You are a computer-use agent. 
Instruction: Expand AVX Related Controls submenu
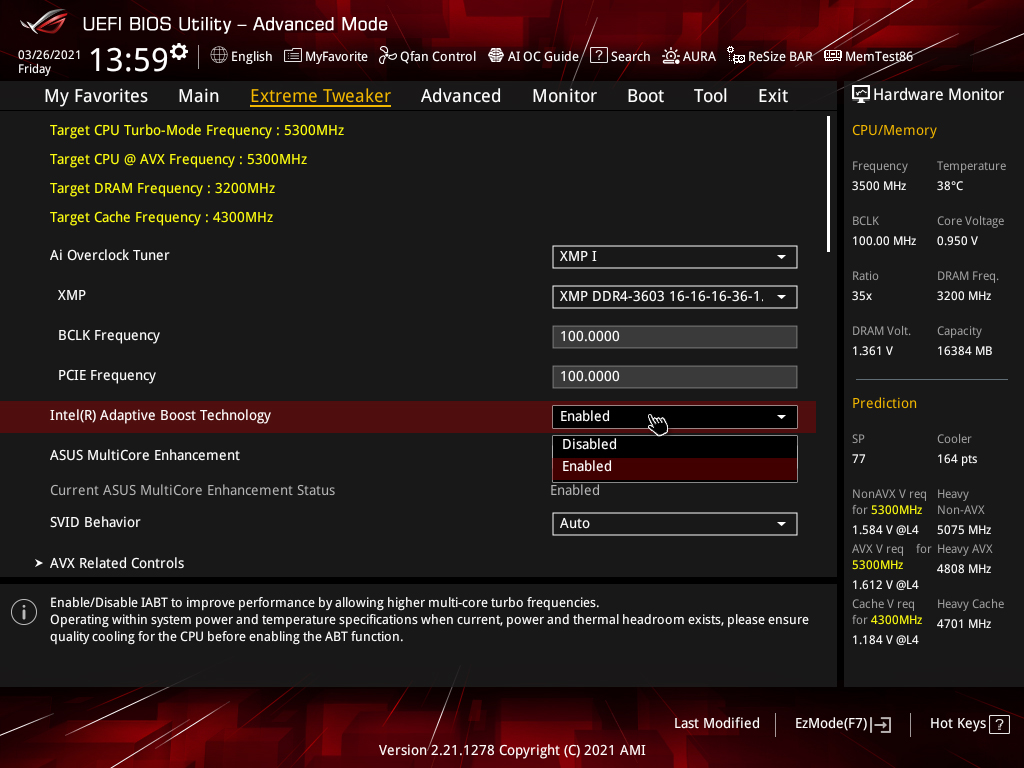117,563
